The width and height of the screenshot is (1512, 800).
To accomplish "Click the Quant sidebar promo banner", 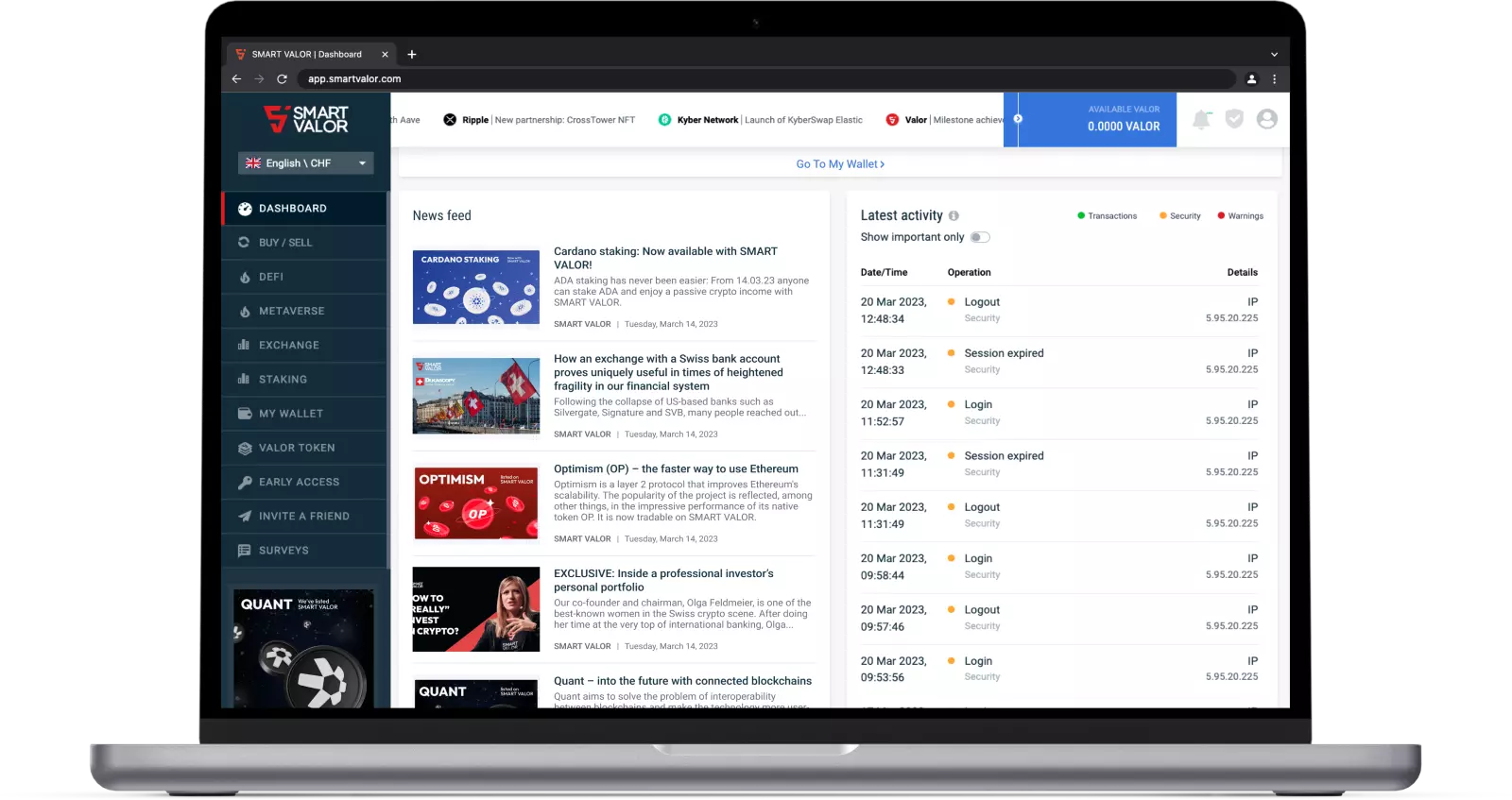I will [x=303, y=648].
